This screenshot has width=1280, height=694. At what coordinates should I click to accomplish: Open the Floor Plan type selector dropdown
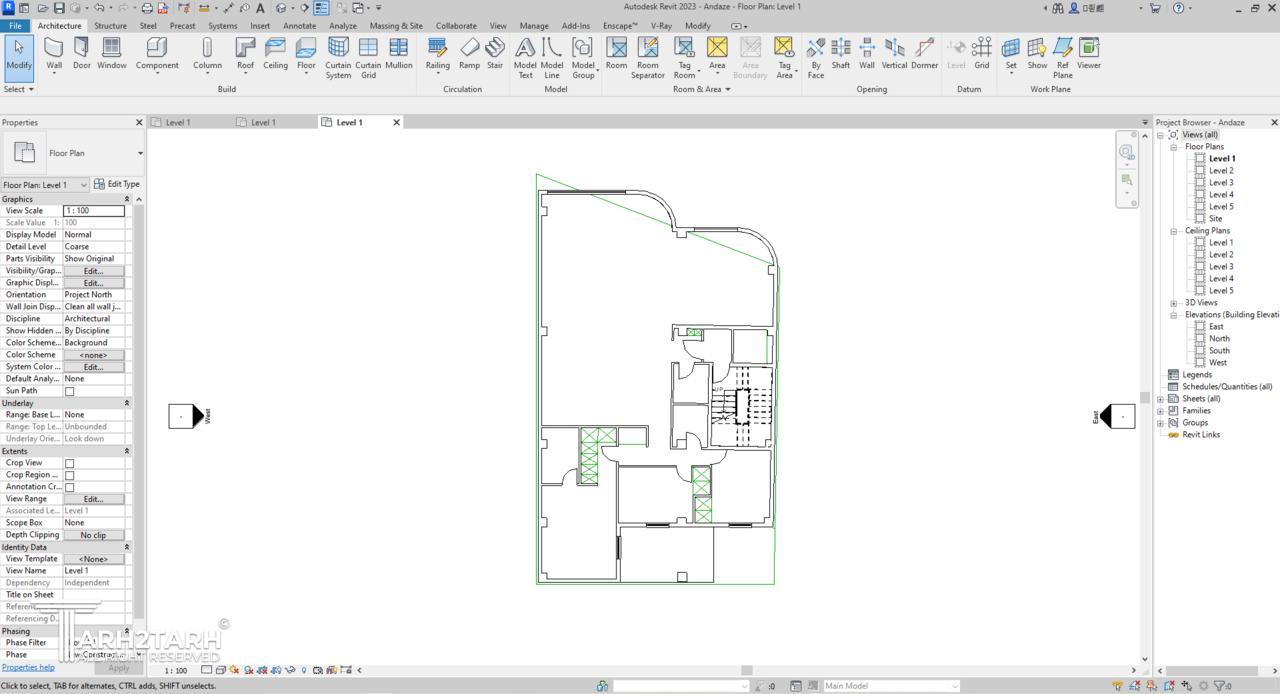[140, 153]
